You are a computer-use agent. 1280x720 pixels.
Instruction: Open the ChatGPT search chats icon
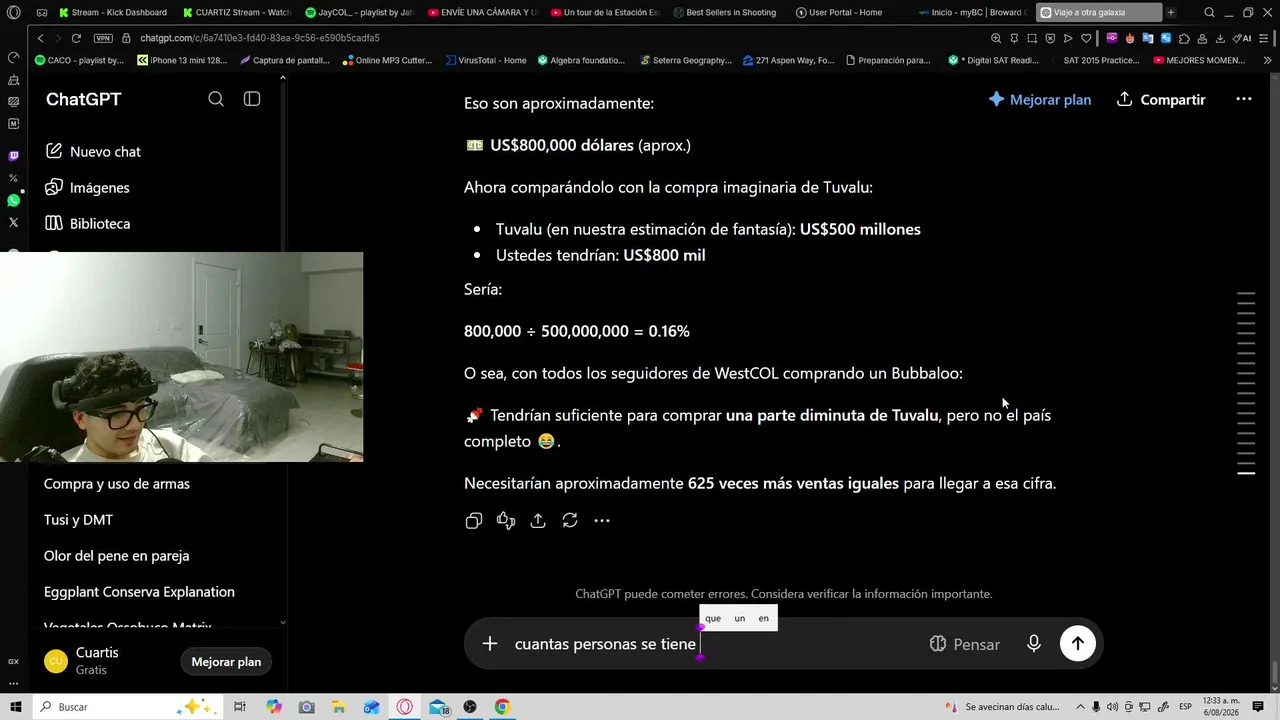tap(216, 99)
